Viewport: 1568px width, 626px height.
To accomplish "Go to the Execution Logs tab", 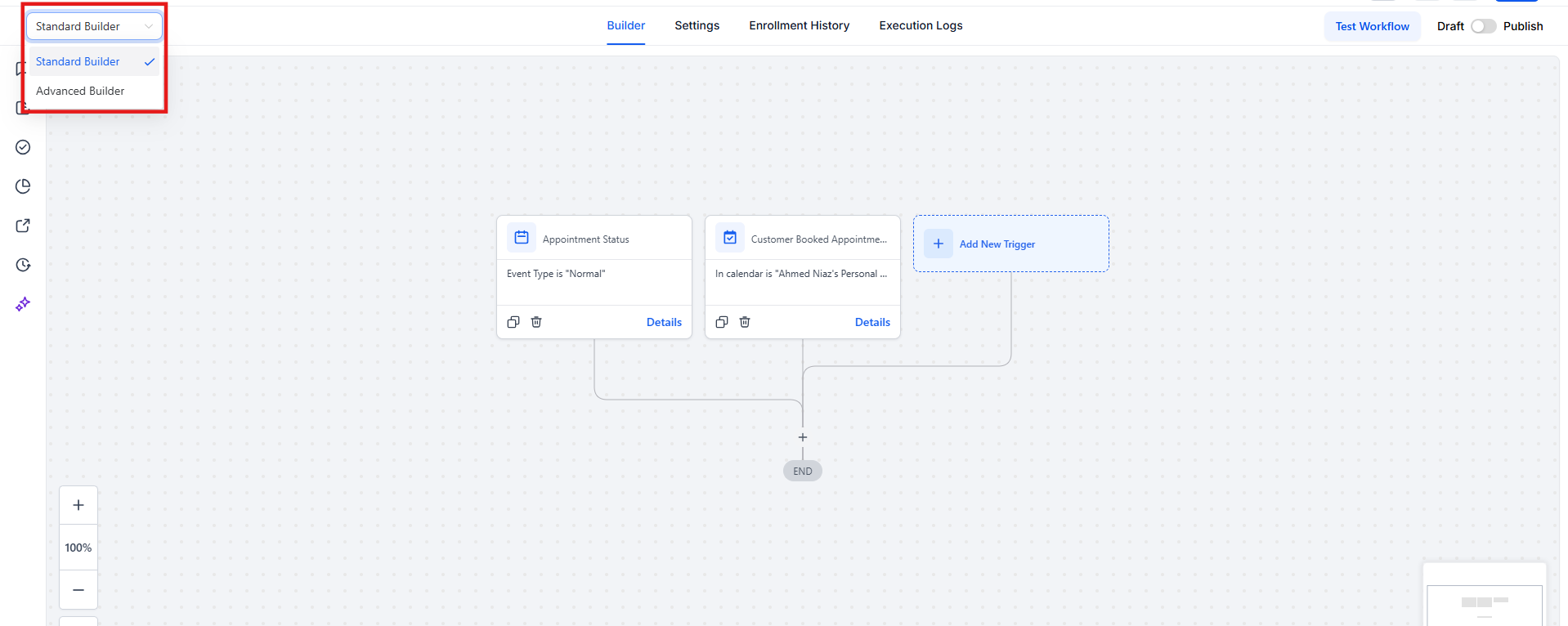I will point(921,25).
